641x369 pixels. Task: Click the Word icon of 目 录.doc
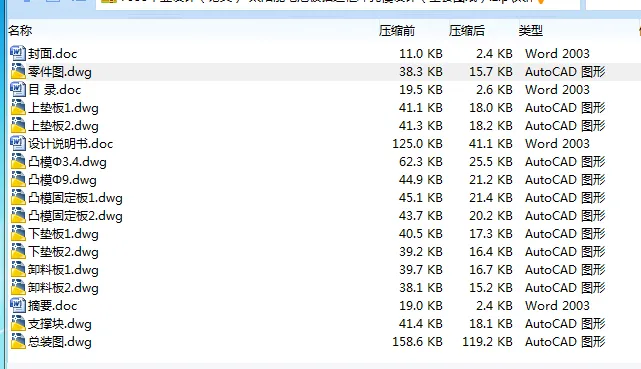click(x=18, y=89)
